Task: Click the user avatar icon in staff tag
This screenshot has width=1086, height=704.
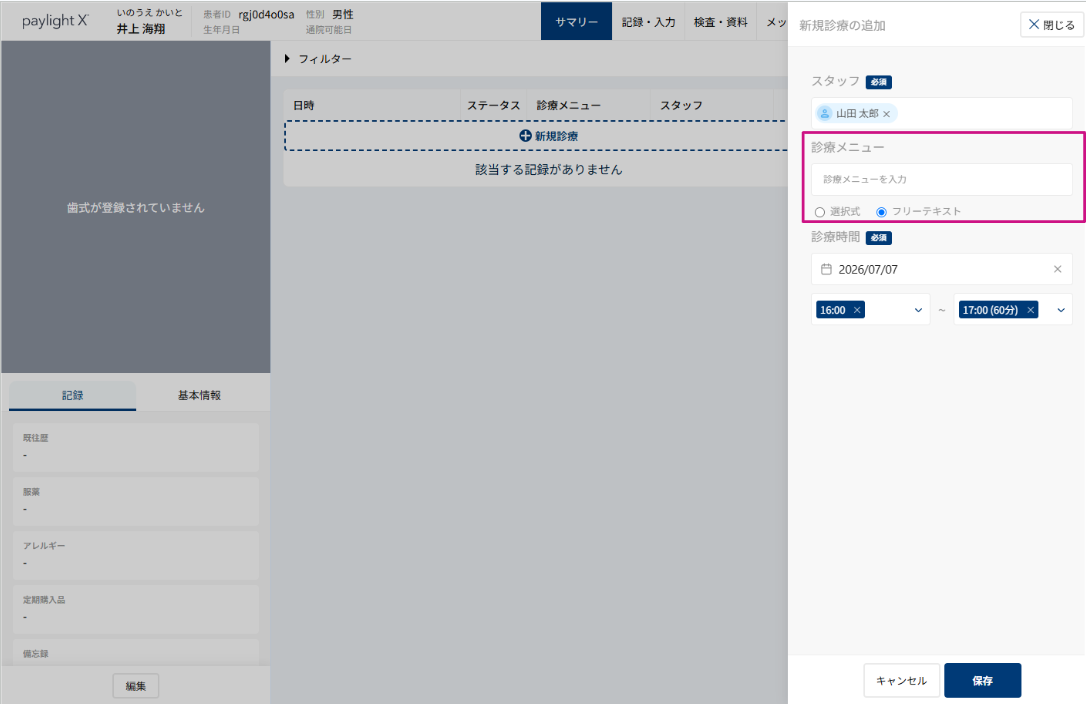Action: 824,114
